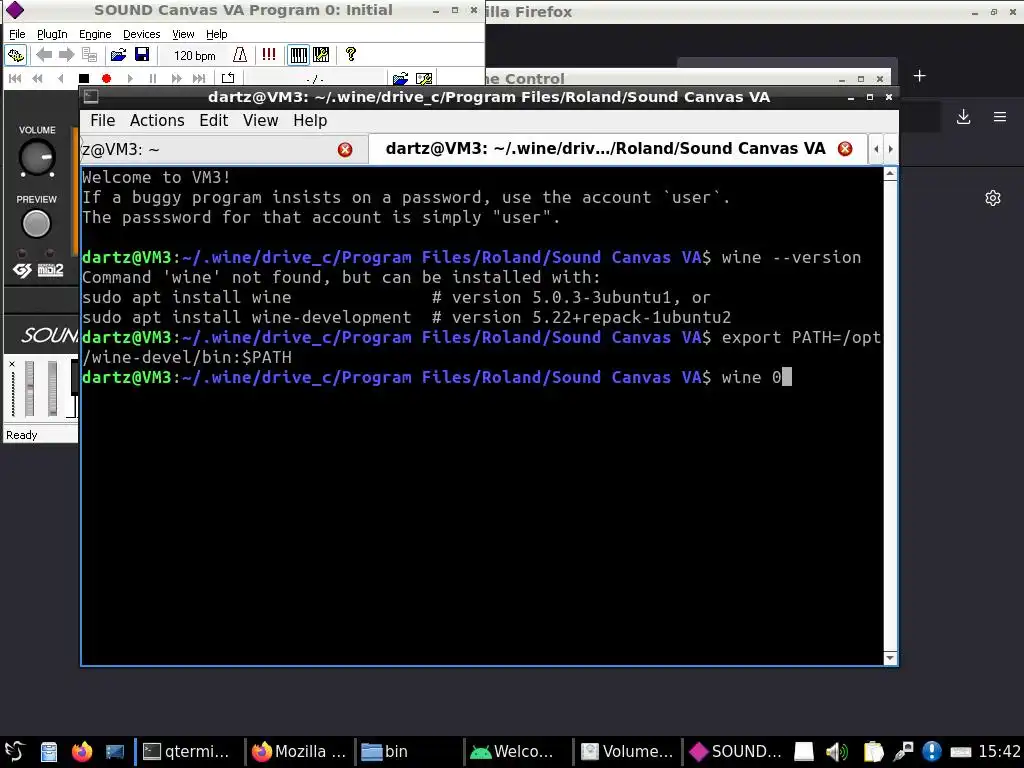This screenshot has width=1024, height=768.
Task: Click the VOLUME knob in SOUND Canvas
Action: click(x=37, y=157)
